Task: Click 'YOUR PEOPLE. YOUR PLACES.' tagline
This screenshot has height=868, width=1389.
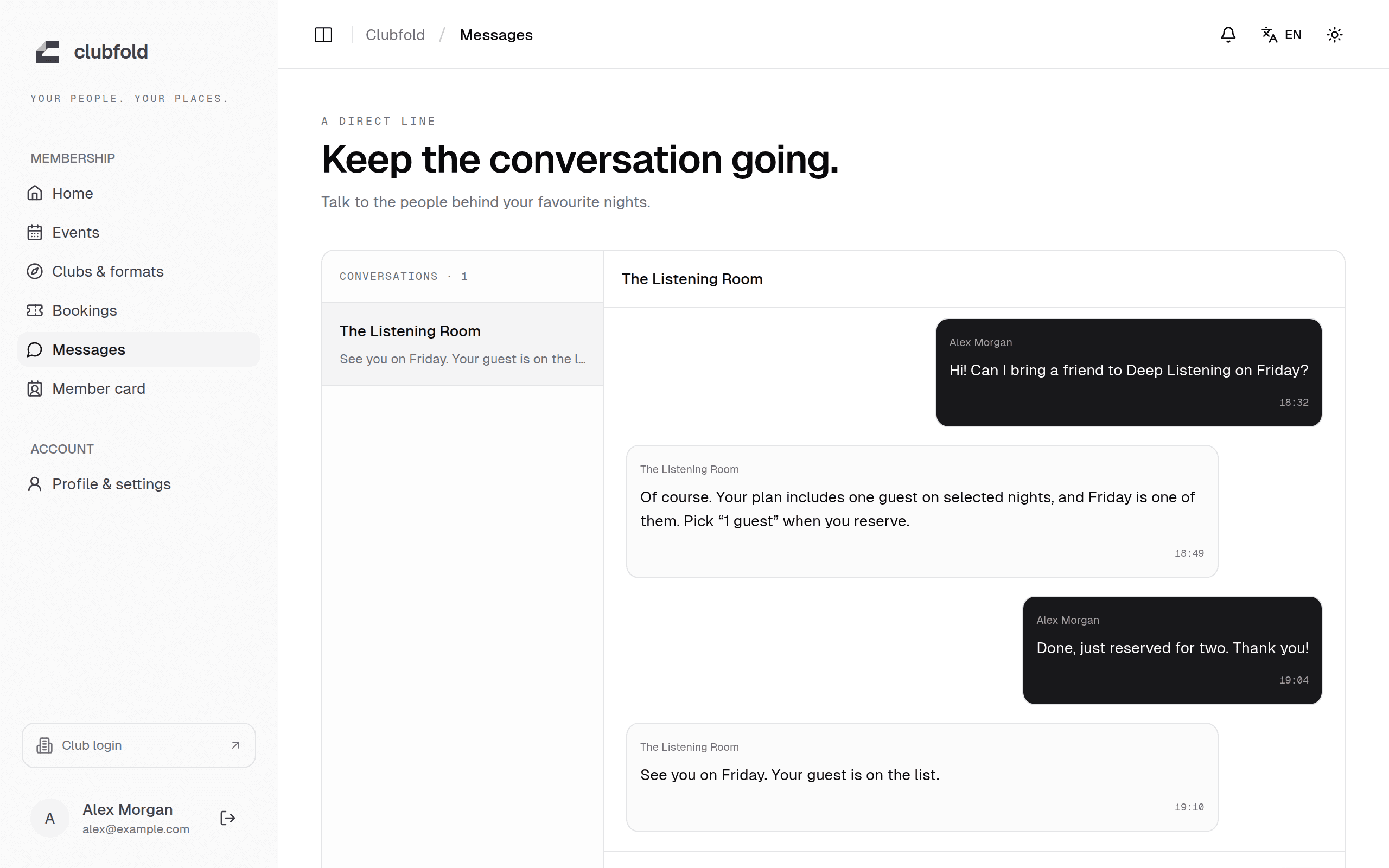Action: point(130,99)
